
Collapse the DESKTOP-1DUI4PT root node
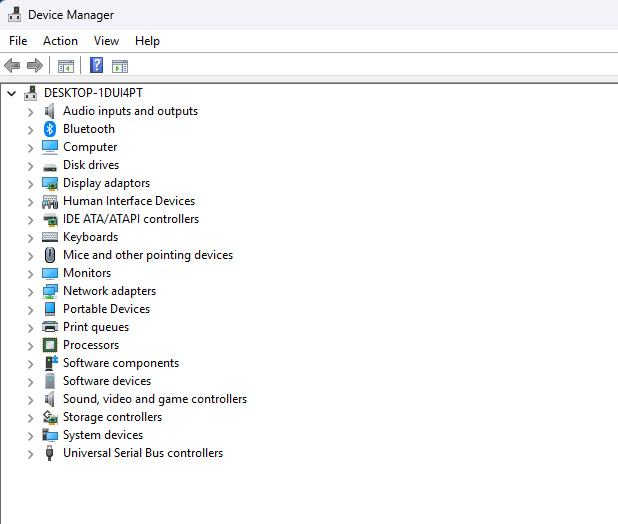pos(11,93)
